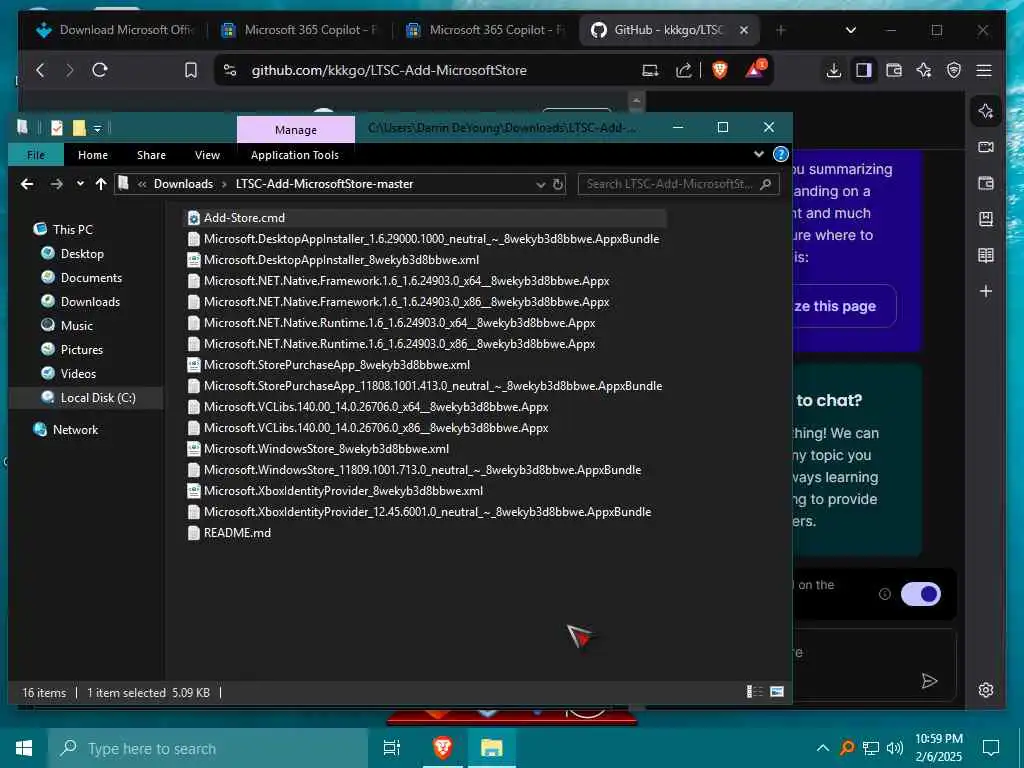This screenshot has height=768, width=1024.
Task: Open recent locations dropdown arrow in Explorer
Action: (x=80, y=184)
